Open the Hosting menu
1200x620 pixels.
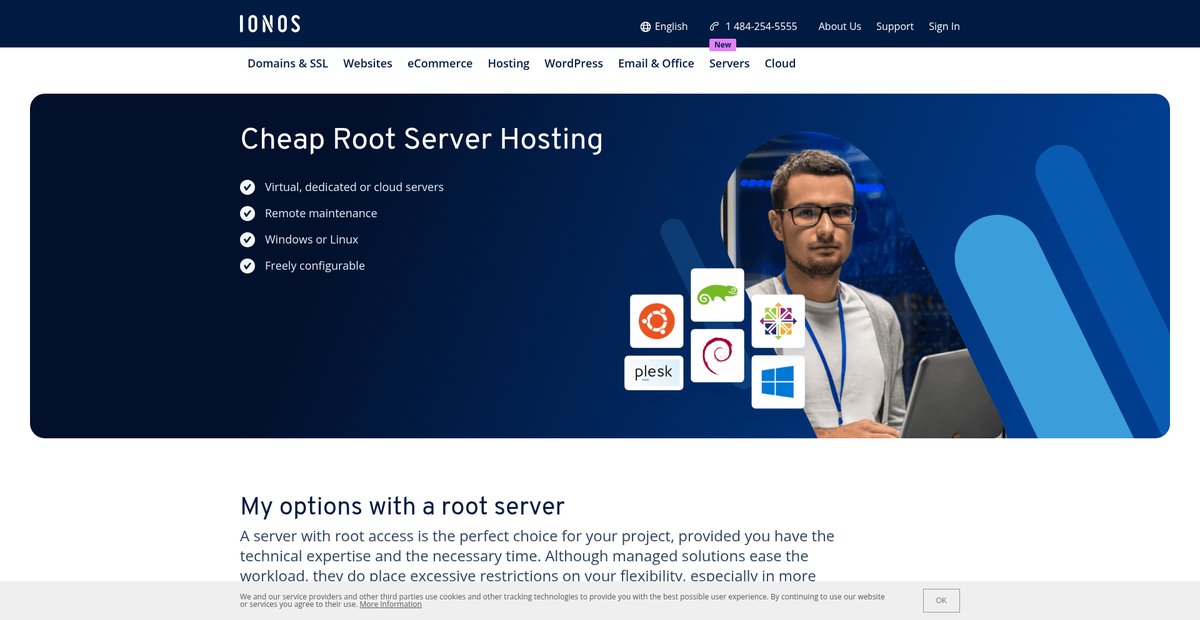509,63
